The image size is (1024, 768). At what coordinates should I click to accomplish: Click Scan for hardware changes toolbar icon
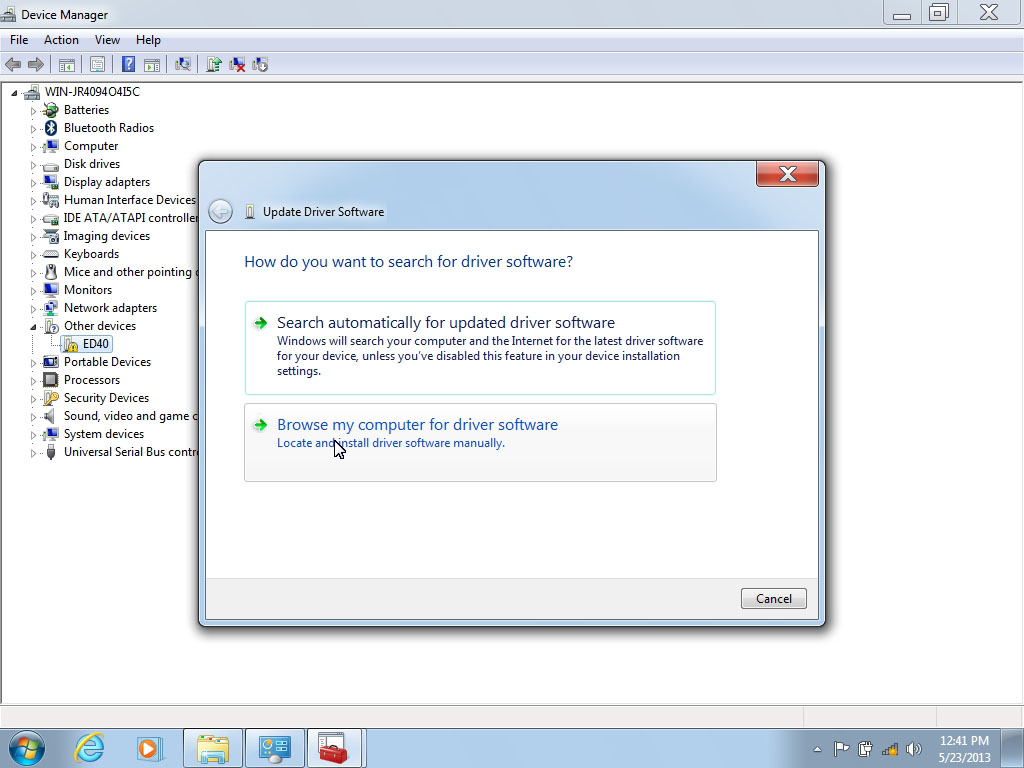pyautogui.click(x=183, y=65)
